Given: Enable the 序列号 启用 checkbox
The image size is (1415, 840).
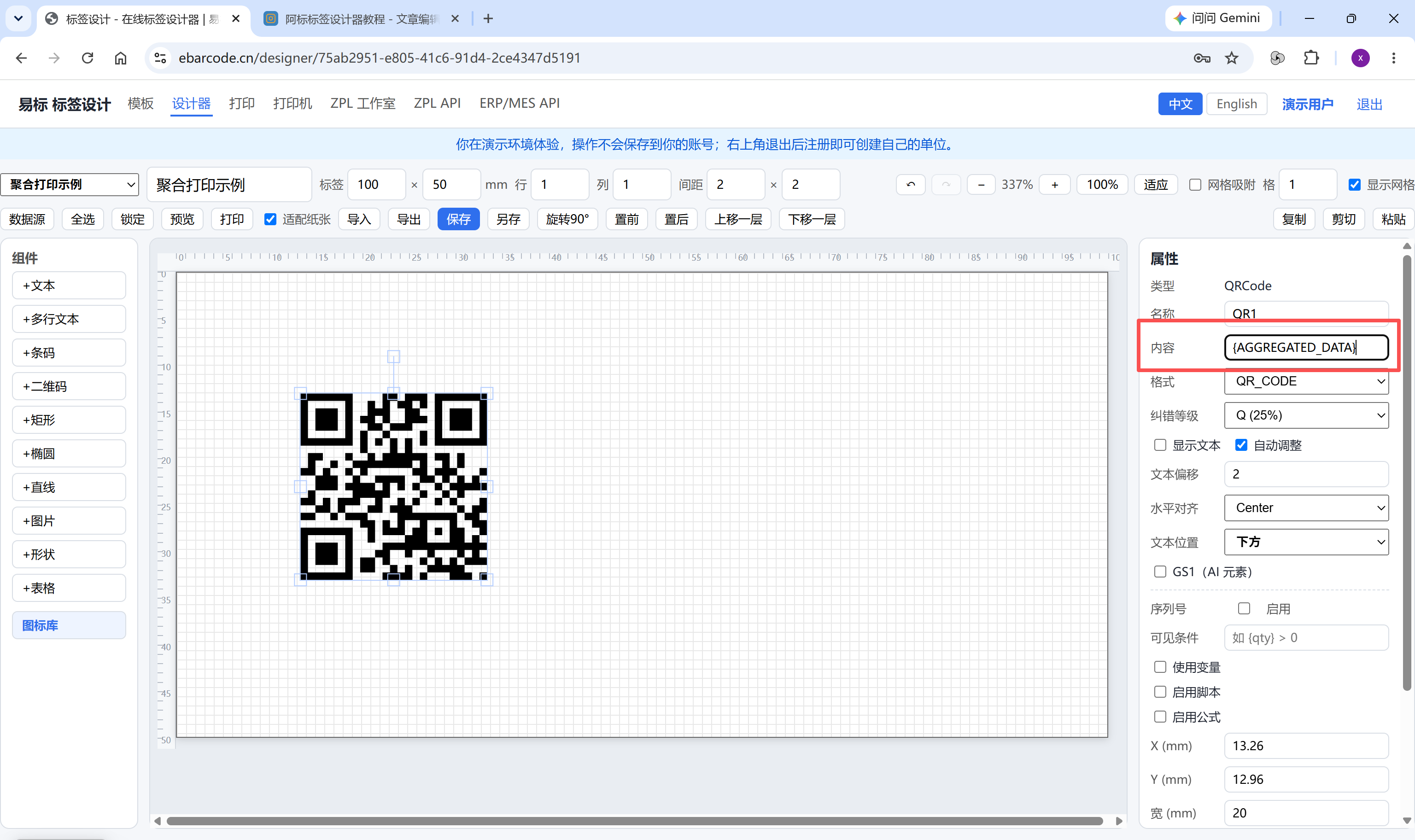Looking at the screenshot, I should [1244, 608].
